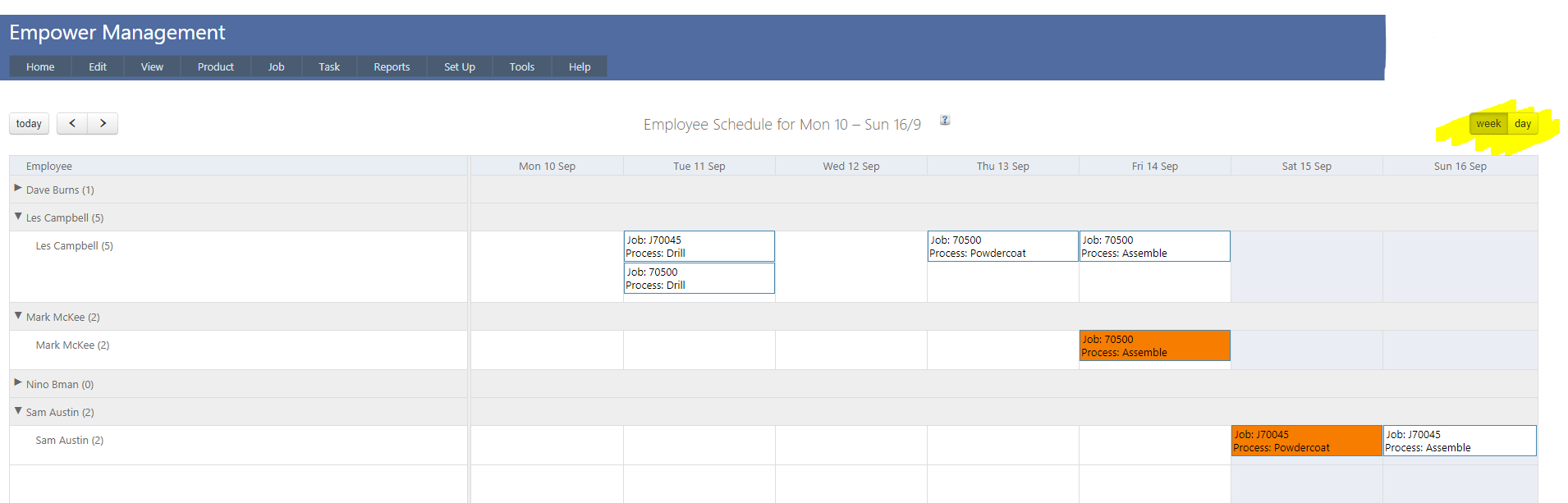Image resolution: width=1568 pixels, height=503 pixels.
Task: Collapse the Les Campbell employee group
Action: [18, 217]
